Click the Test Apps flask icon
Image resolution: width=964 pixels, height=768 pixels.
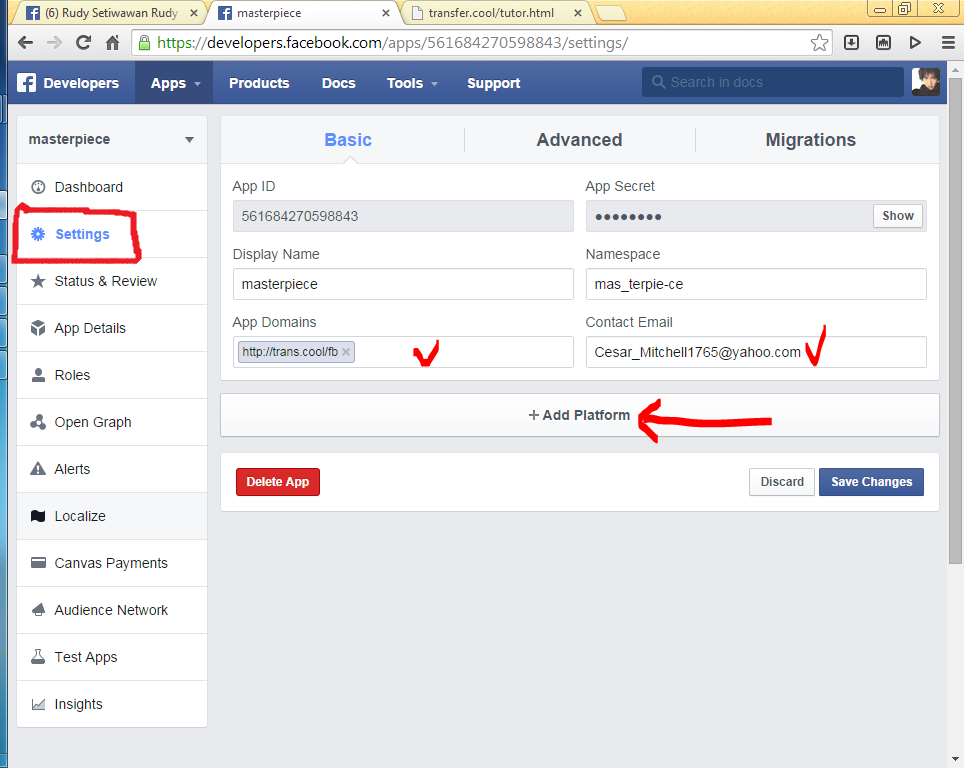pos(38,657)
